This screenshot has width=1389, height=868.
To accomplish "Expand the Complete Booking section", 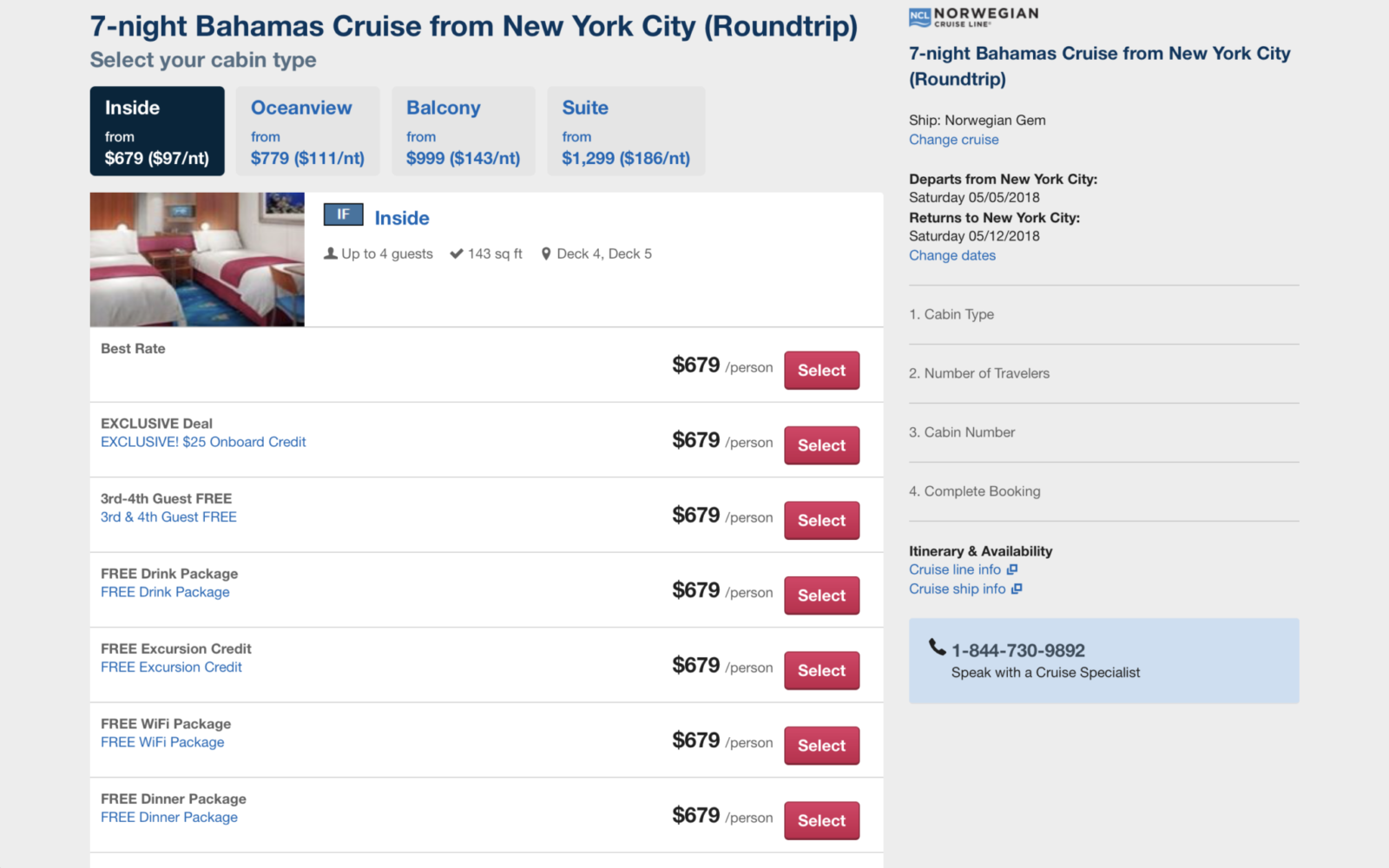I will 974,490.
